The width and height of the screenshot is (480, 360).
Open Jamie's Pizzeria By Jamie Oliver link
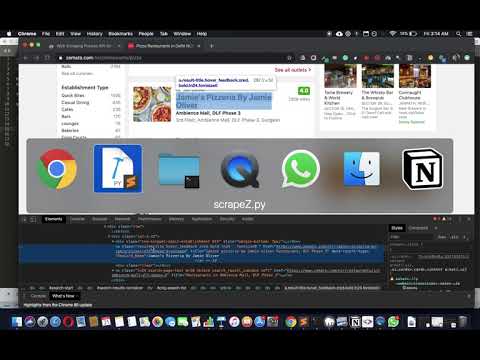(x=224, y=101)
